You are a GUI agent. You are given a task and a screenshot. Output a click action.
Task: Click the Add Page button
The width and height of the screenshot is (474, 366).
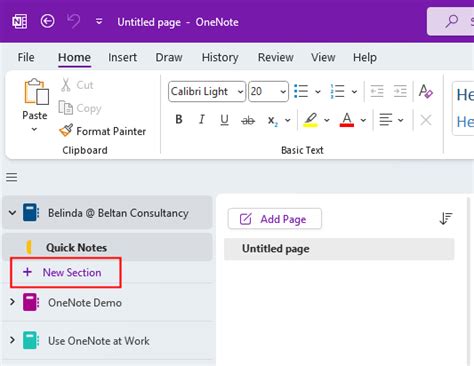coord(275,219)
